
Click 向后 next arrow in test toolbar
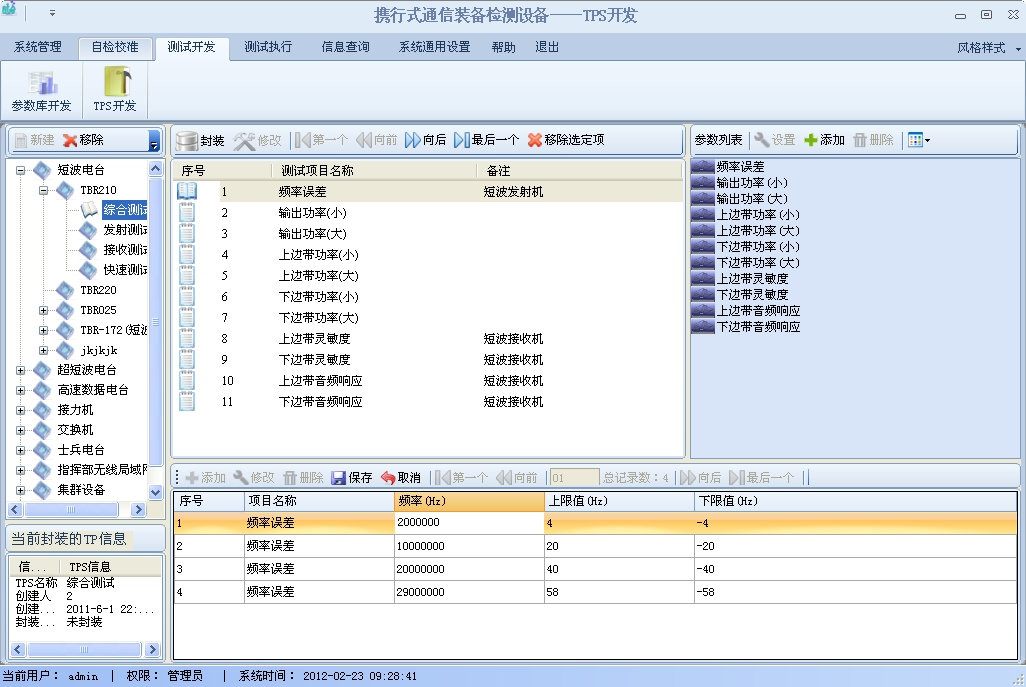click(413, 140)
